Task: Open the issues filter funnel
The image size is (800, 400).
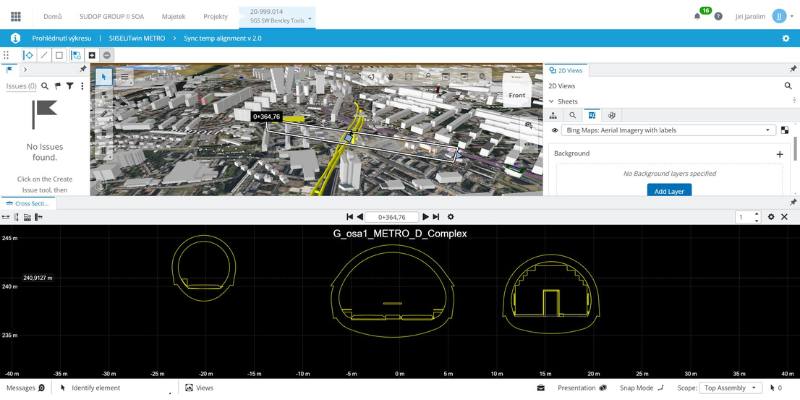Action: pyautogui.click(x=69, y=86)
